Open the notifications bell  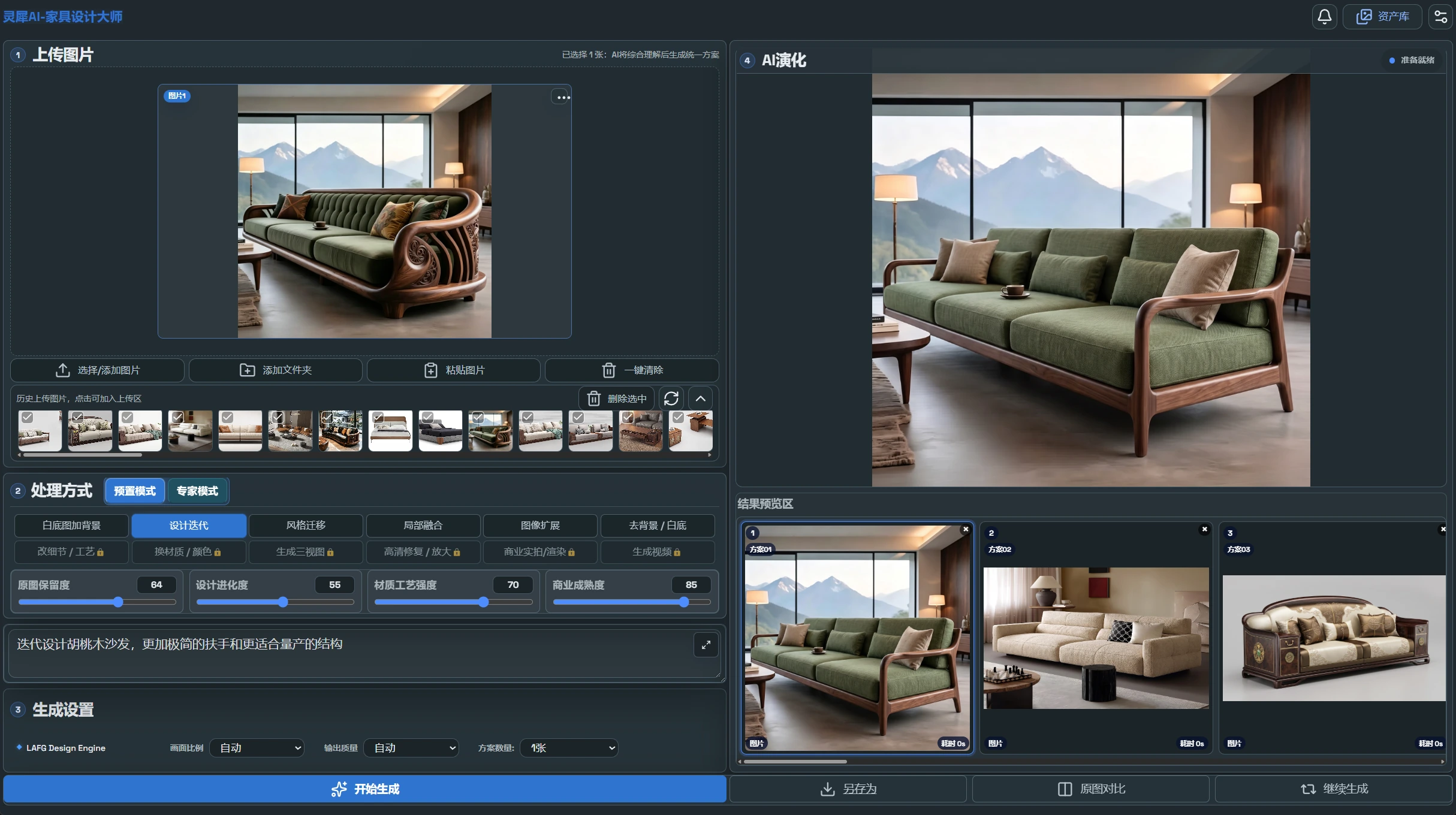[1324, 16]
